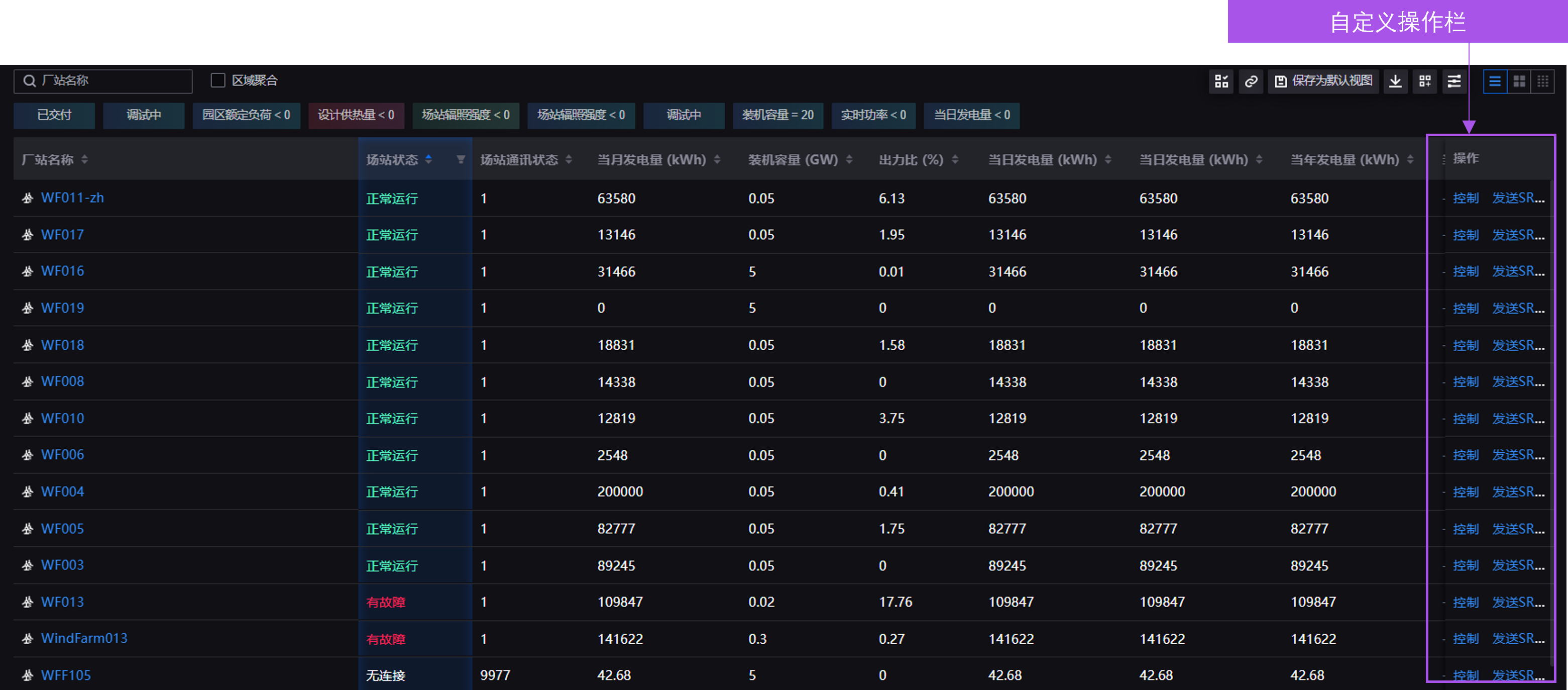Click the copy link chain icon
This screenshot has height=690, width=1568.
coord(1251,81)
